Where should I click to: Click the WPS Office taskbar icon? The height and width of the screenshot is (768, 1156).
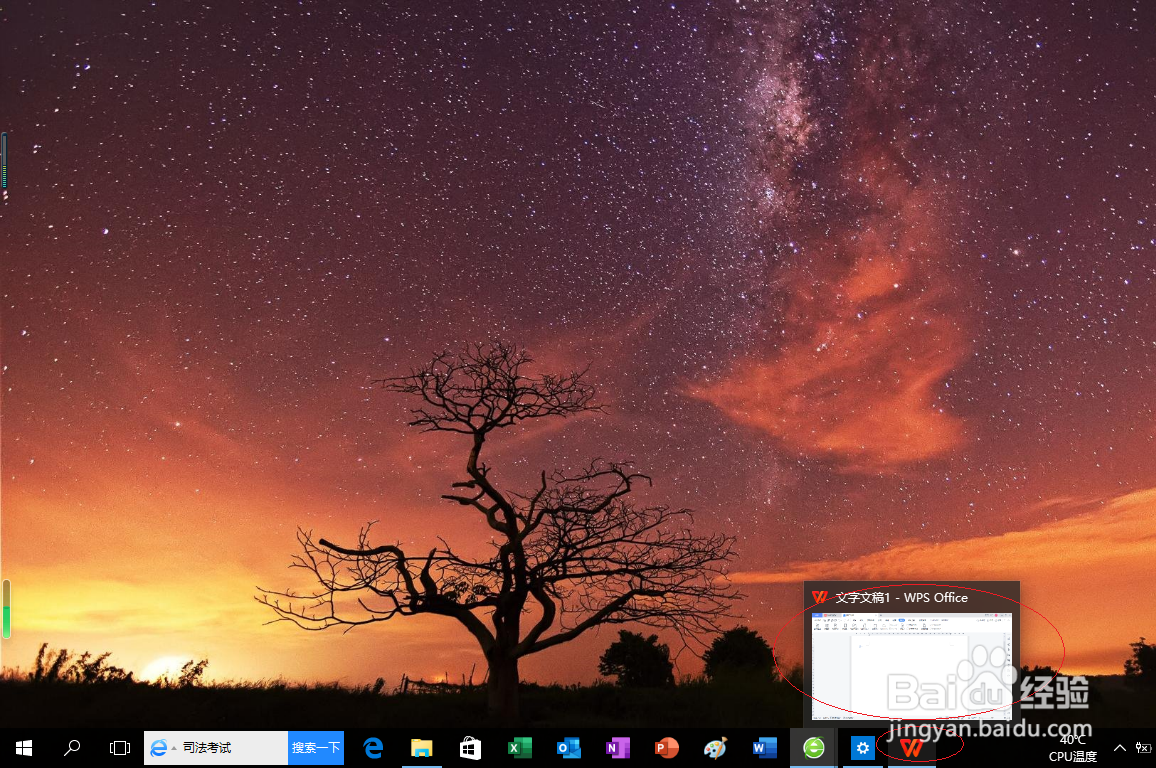point(911,748)
